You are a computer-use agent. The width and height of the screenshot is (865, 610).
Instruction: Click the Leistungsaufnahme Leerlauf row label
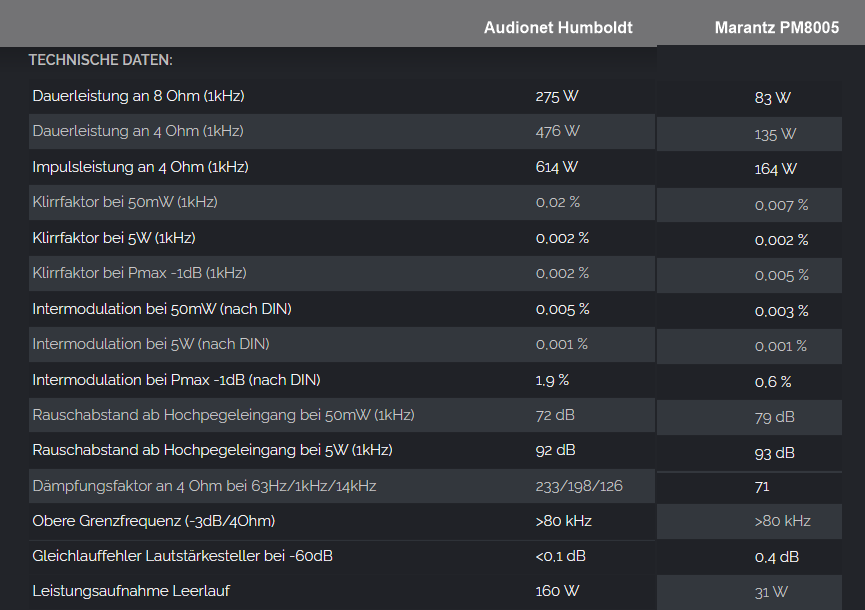(131, 591)
